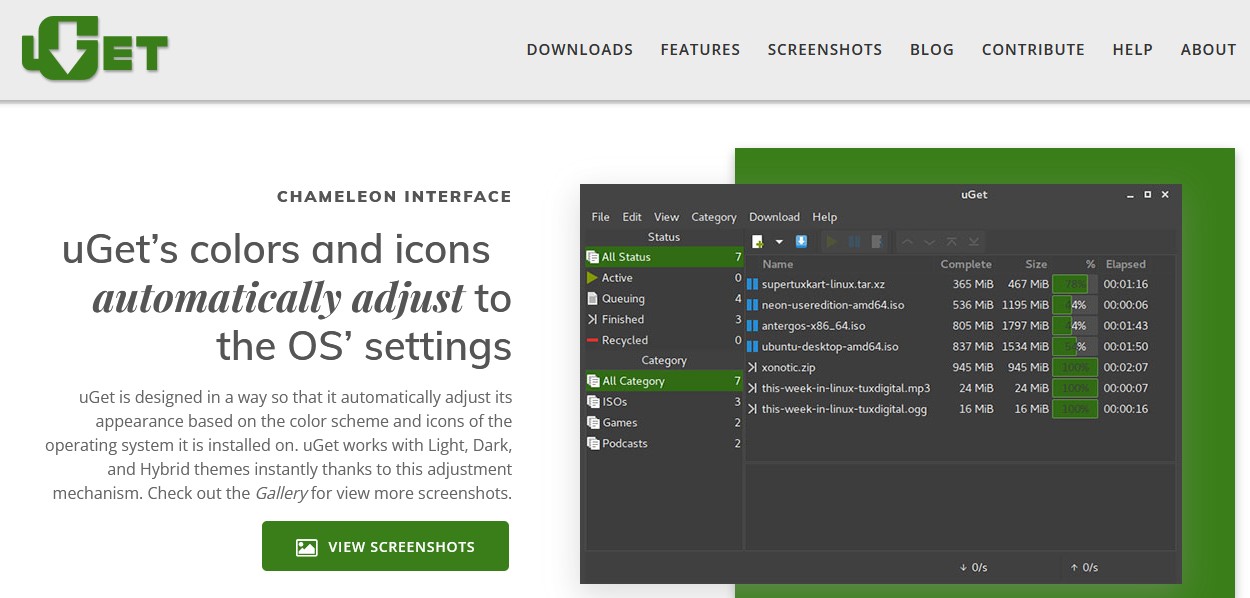The image size is (1250, 598).
Task: Select neon-useredition-amd64.iso file name
Action: 833,305
